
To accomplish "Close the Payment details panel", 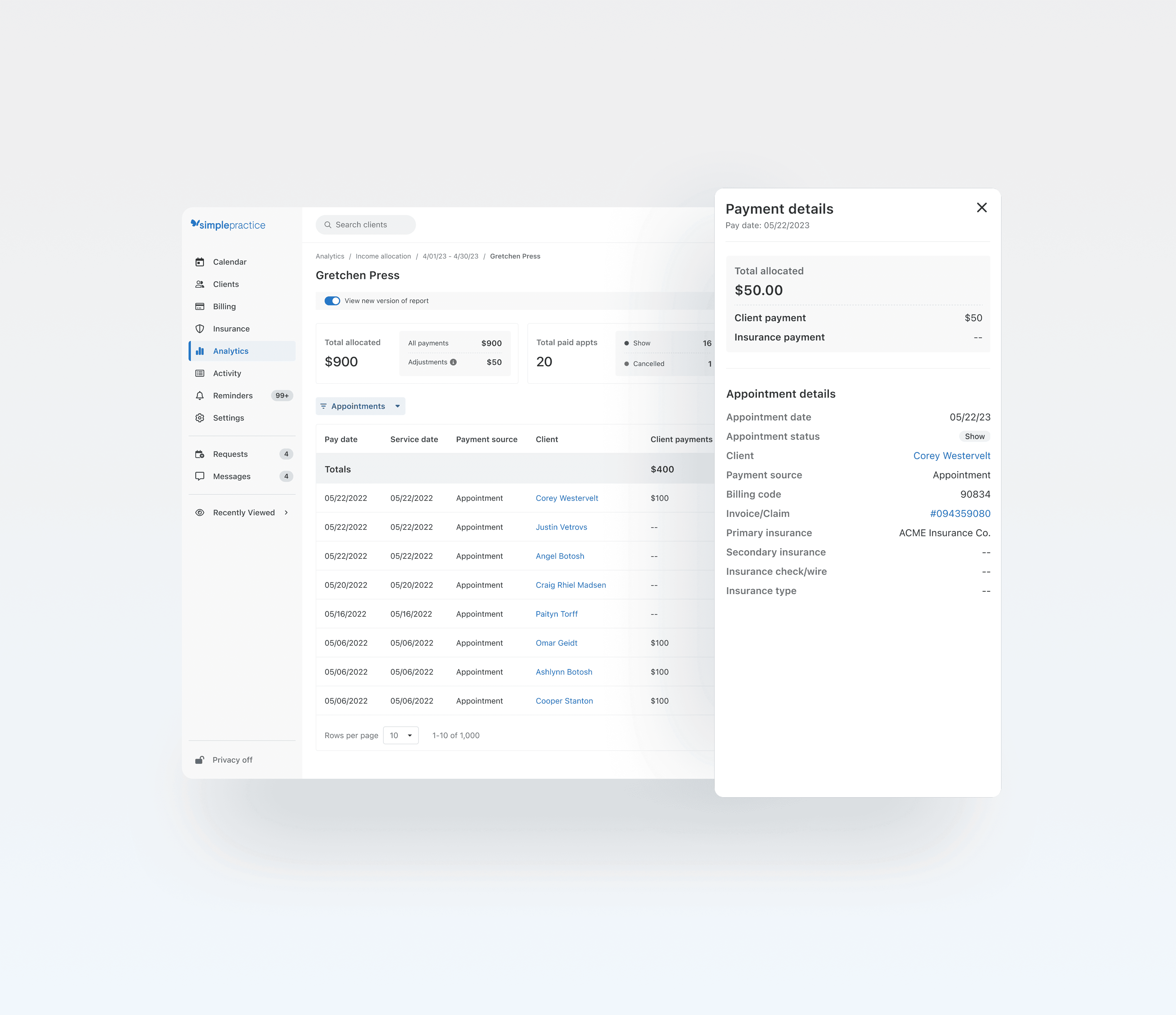I will (x=981, y=208).
